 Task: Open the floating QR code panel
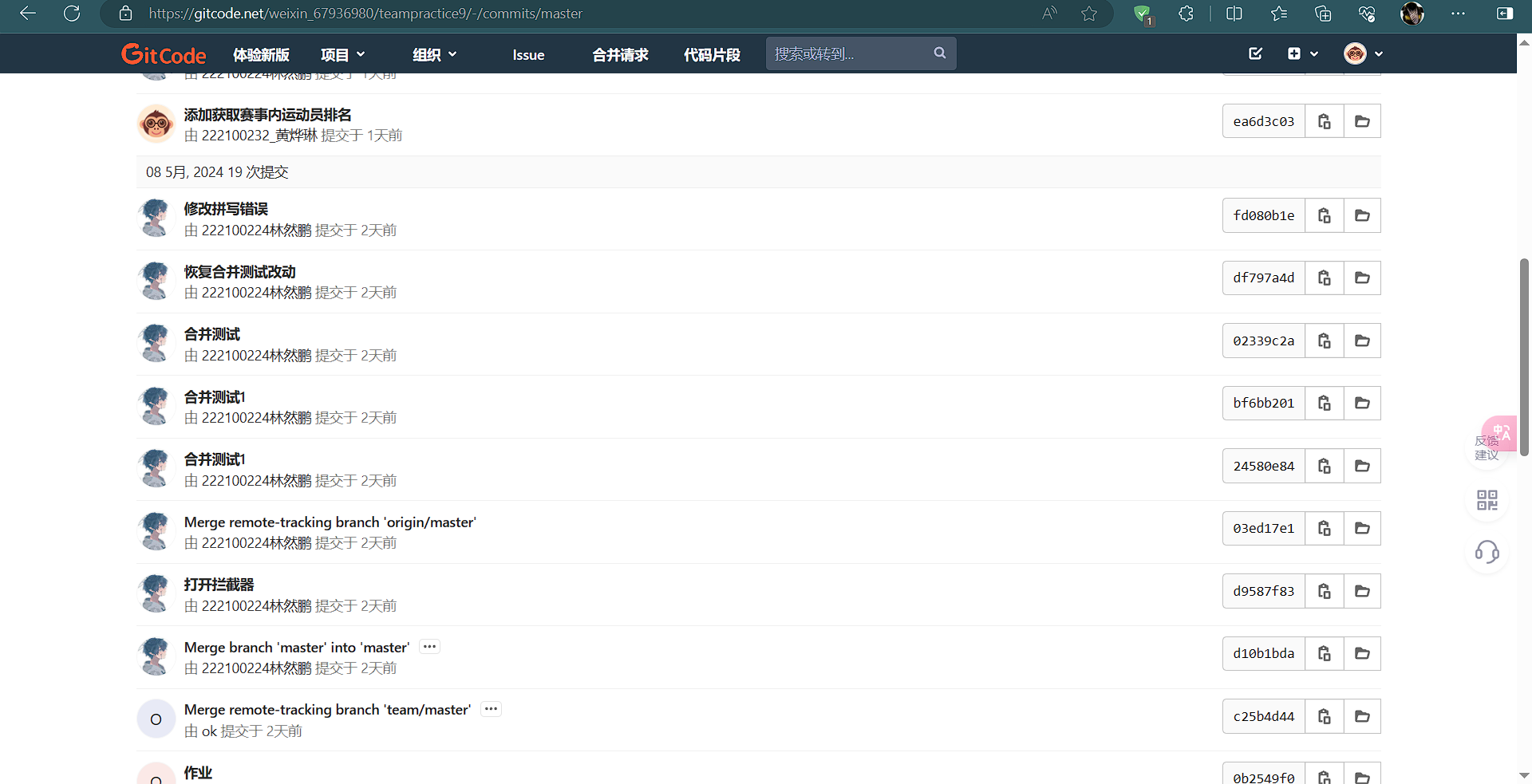[x=1487, y=500]
